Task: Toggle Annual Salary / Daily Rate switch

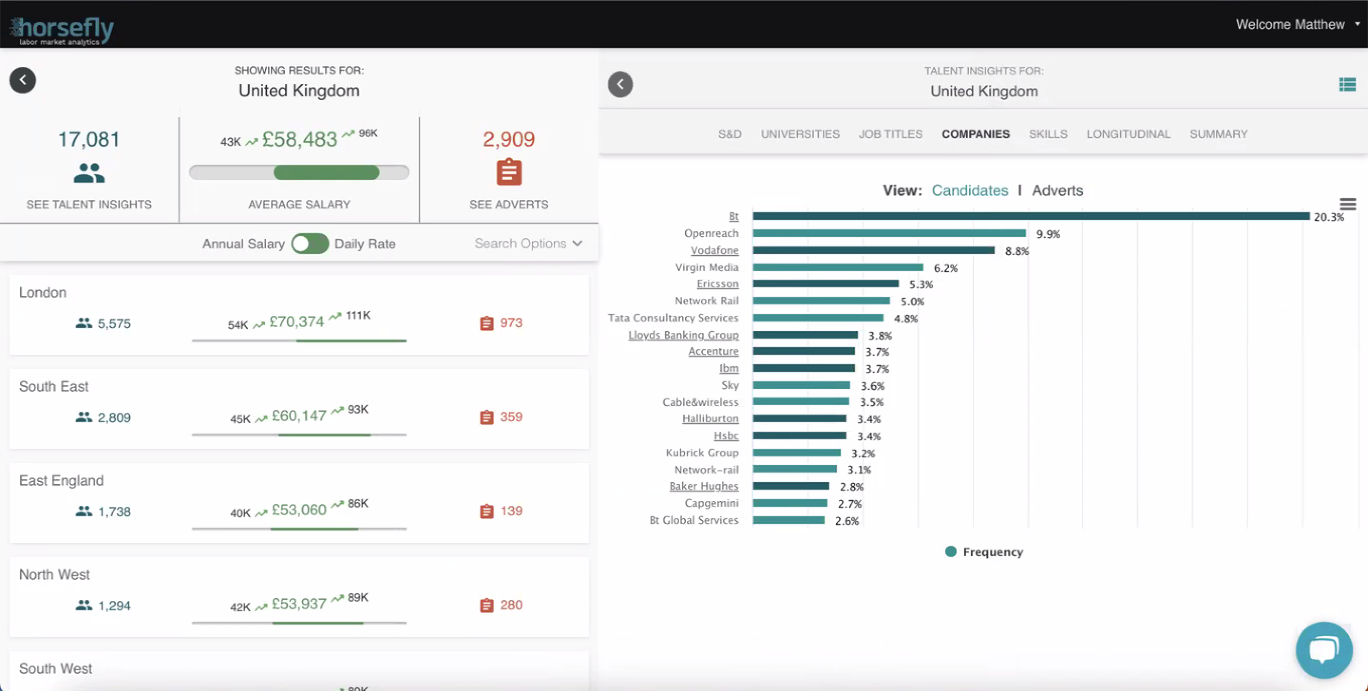Action: 310,244
